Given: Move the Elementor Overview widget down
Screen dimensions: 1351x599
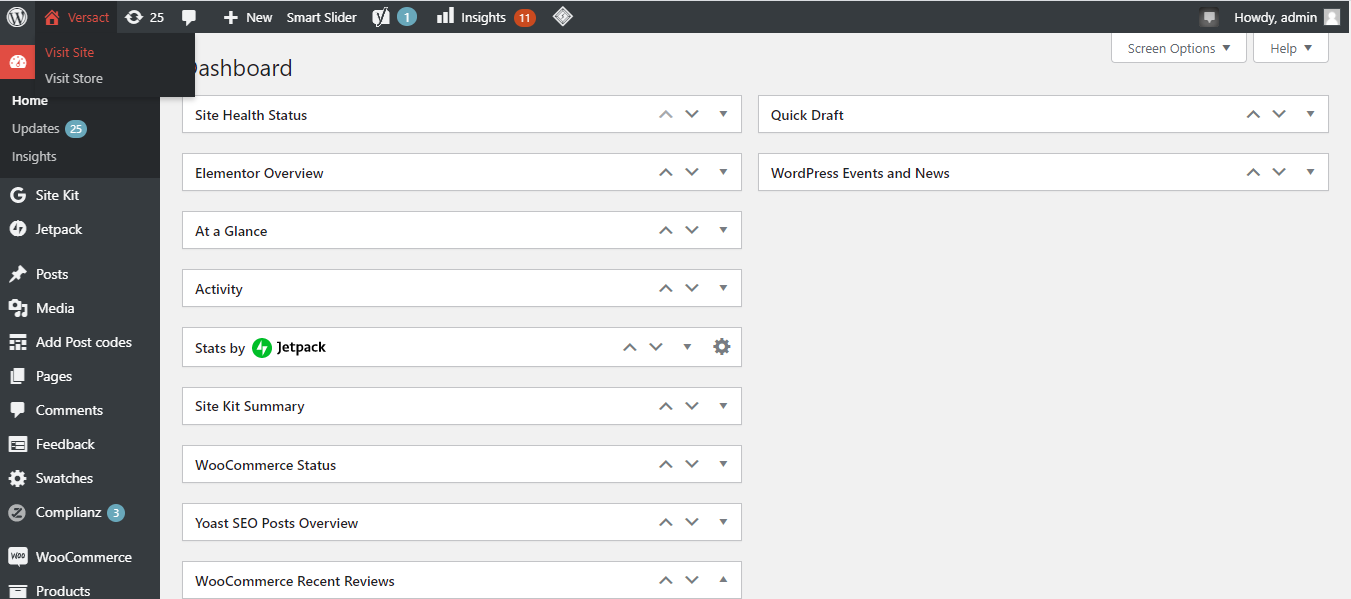Looking at the screenshot, I should (x=692, y=172).
